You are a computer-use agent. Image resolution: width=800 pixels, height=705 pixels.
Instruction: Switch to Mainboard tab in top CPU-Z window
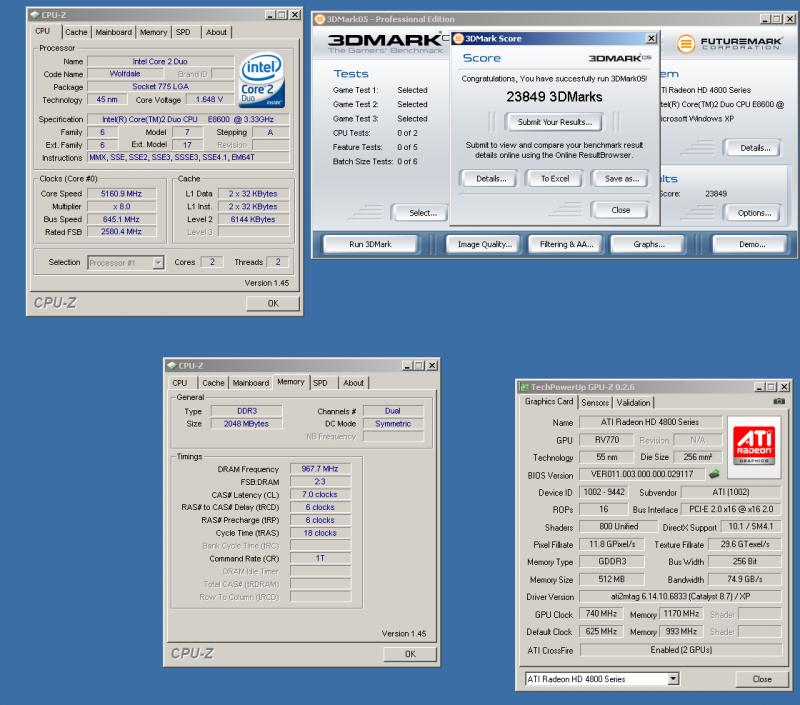pyautogui.click(x=113, y=32)
